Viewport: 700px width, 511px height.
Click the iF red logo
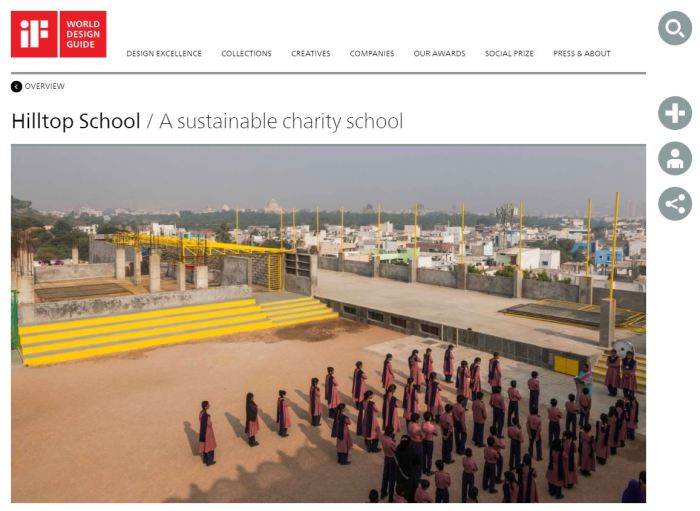click(x=34, y=34)
